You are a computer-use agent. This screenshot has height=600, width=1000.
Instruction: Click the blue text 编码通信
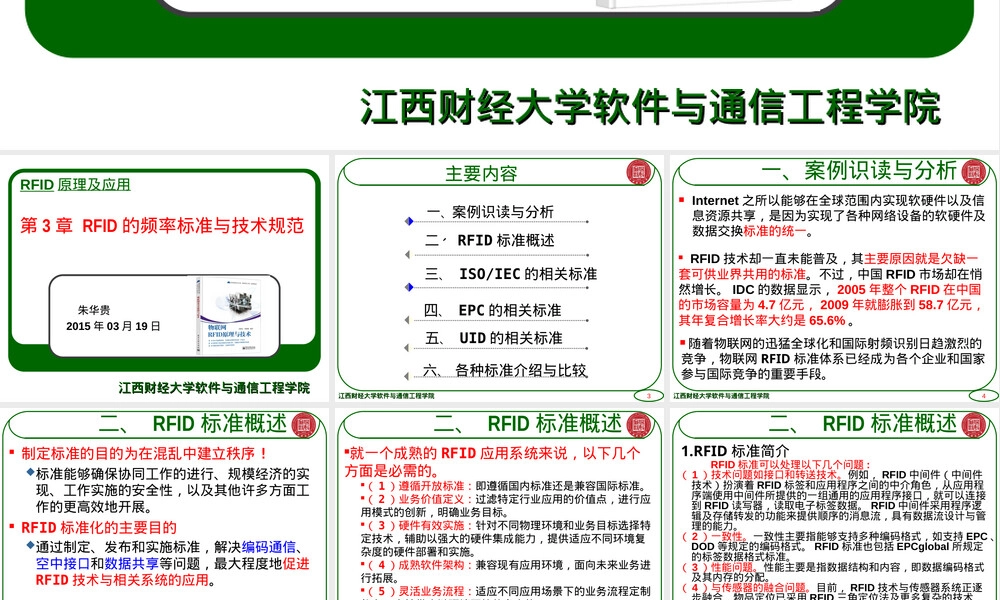pyautogui.click(x=268, y=547)
